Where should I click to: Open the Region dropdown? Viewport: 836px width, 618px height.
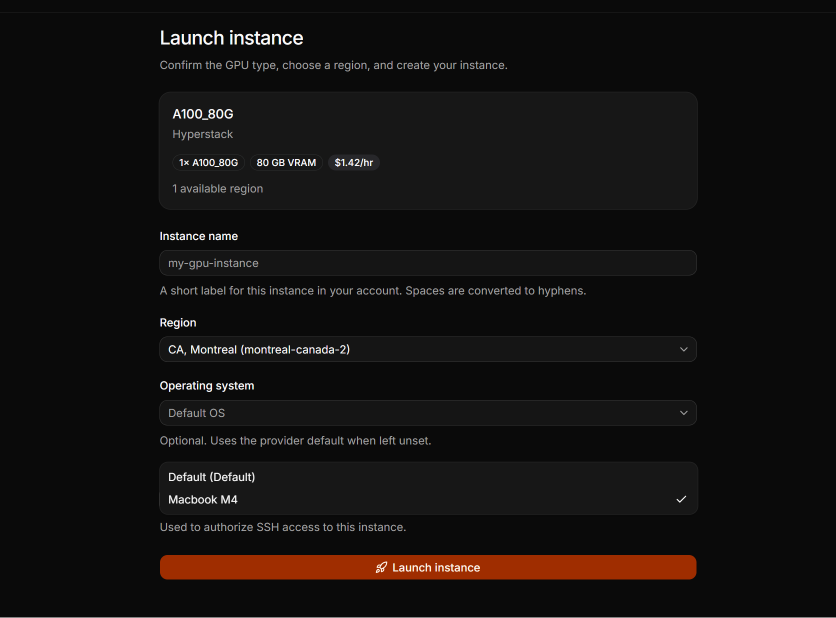point(428,349)
